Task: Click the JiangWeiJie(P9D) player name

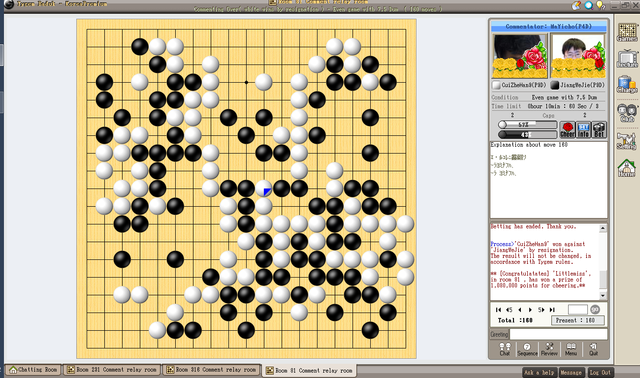Action: (x=582, y=85)
